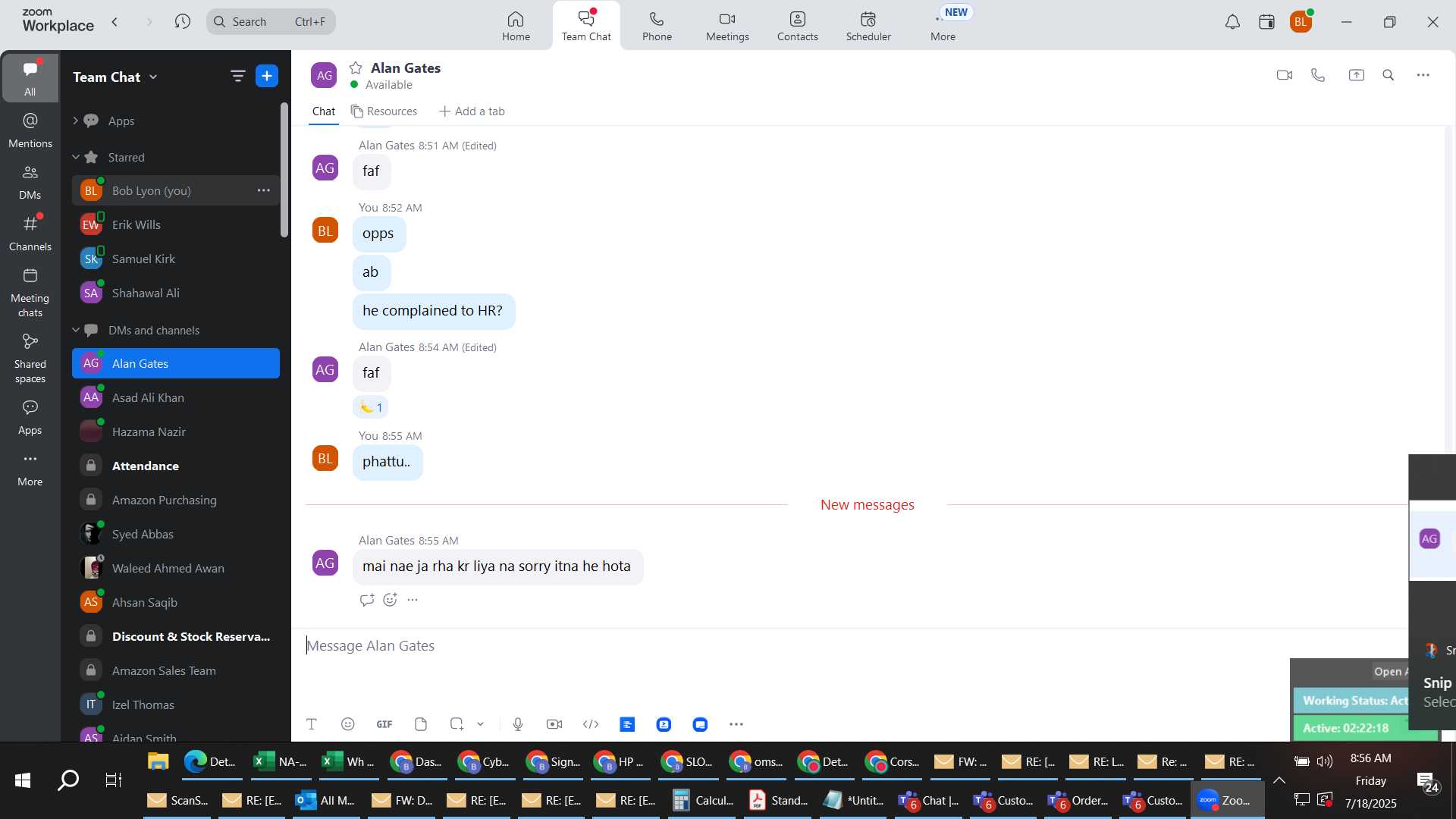The width and height of the screenshot is (1456, 819).
Task: Open More in the left sidebar
Action: click(x=30, y=469)
